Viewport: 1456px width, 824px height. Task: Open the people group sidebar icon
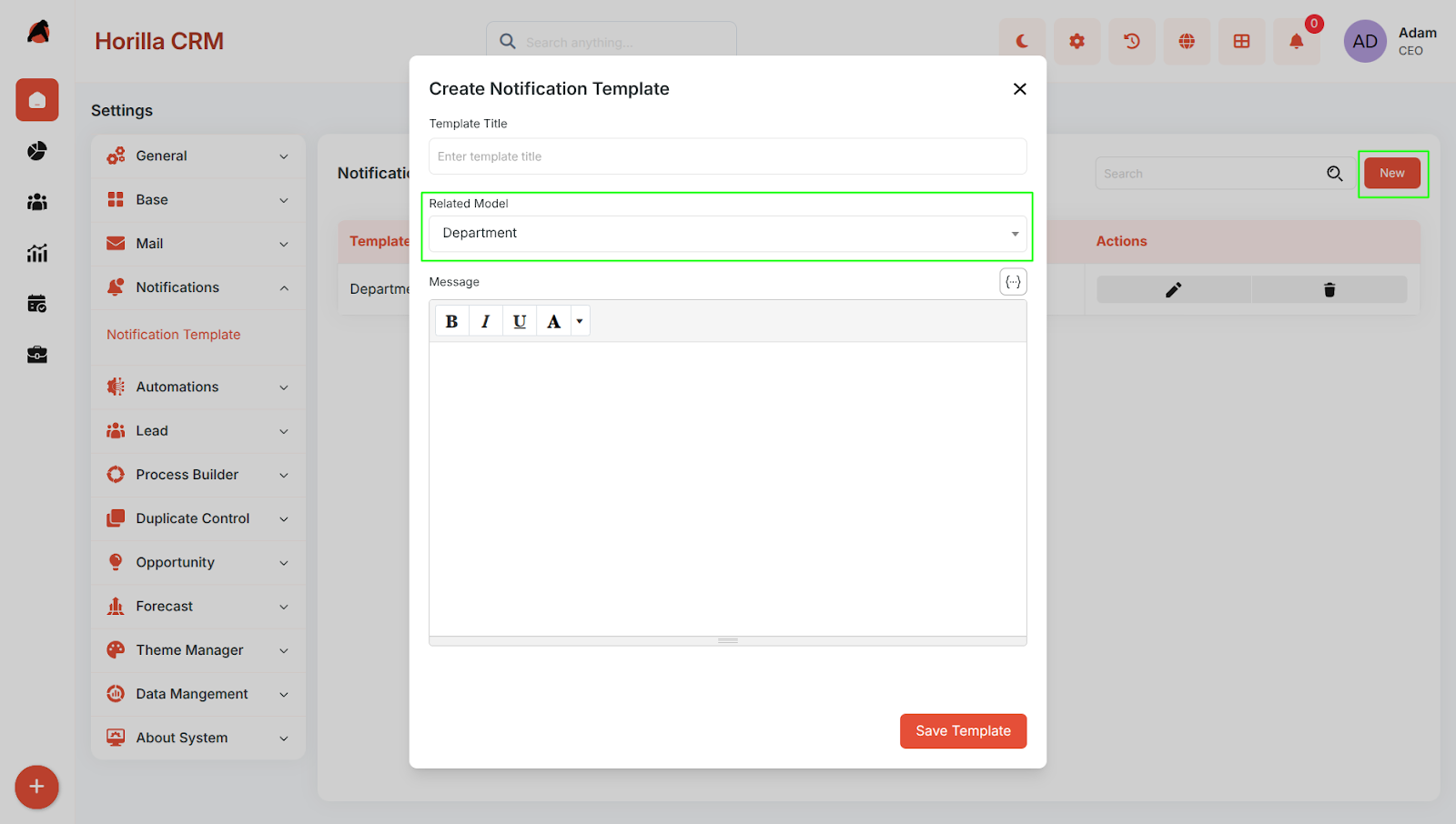37,202
